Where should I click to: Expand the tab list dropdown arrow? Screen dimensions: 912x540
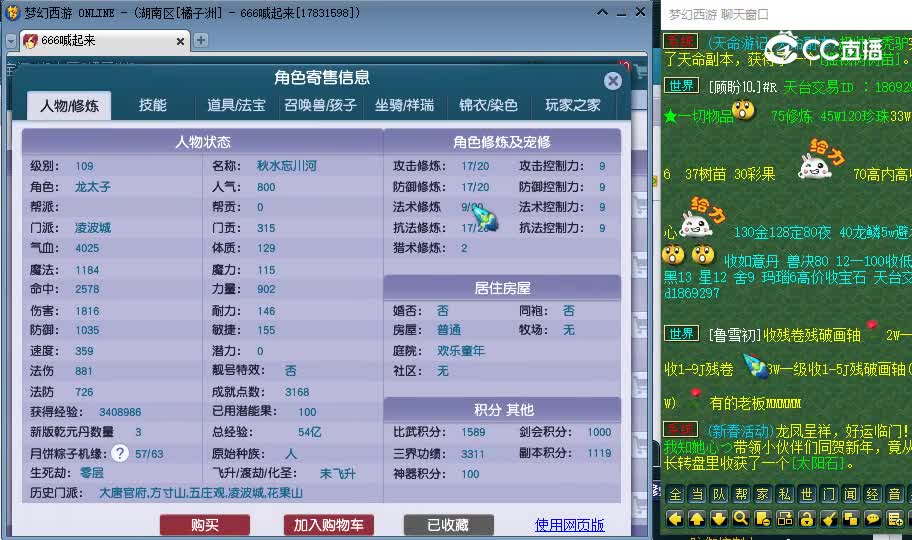11,41
